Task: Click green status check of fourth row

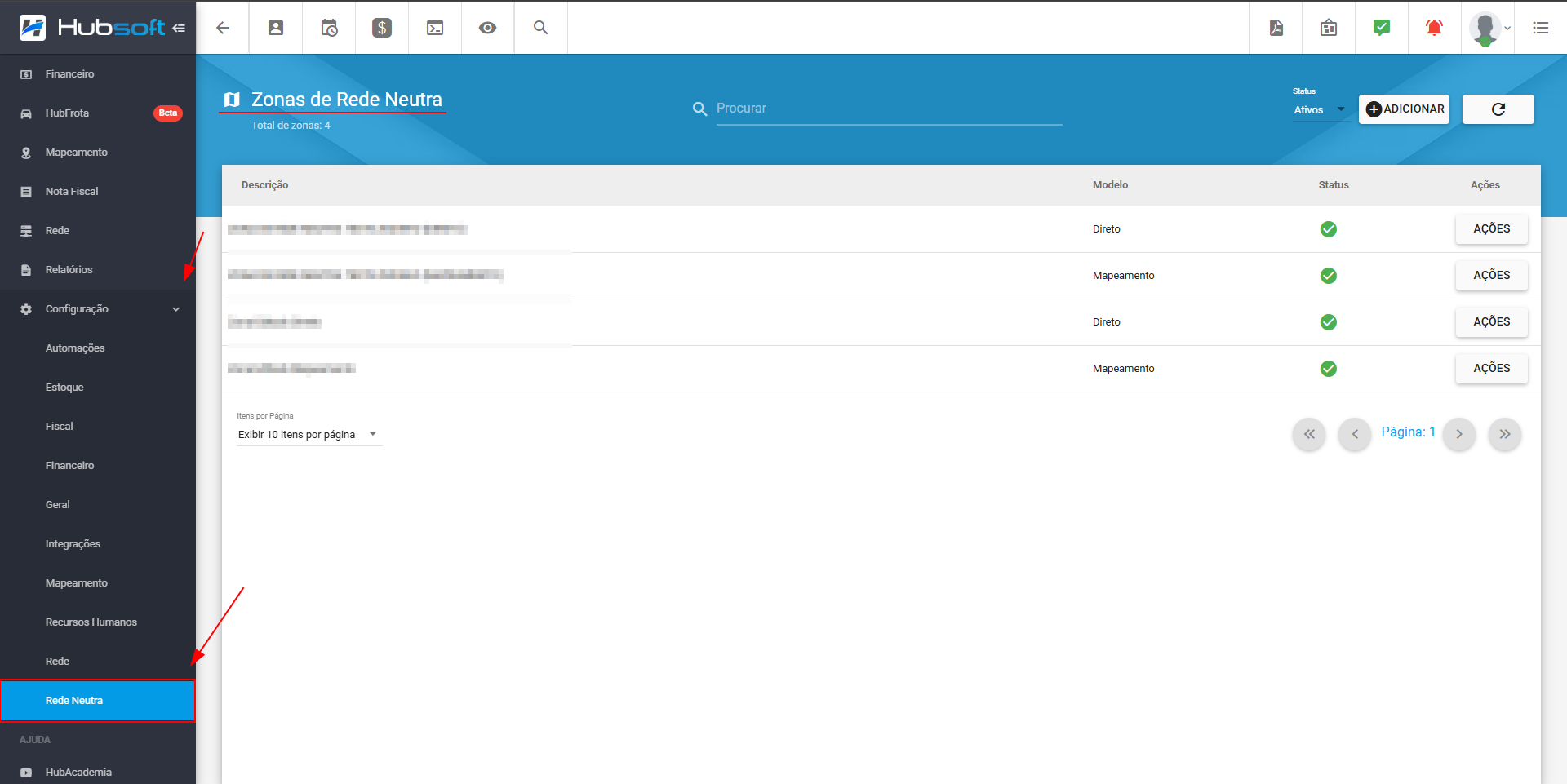Action: (1328, 369)
